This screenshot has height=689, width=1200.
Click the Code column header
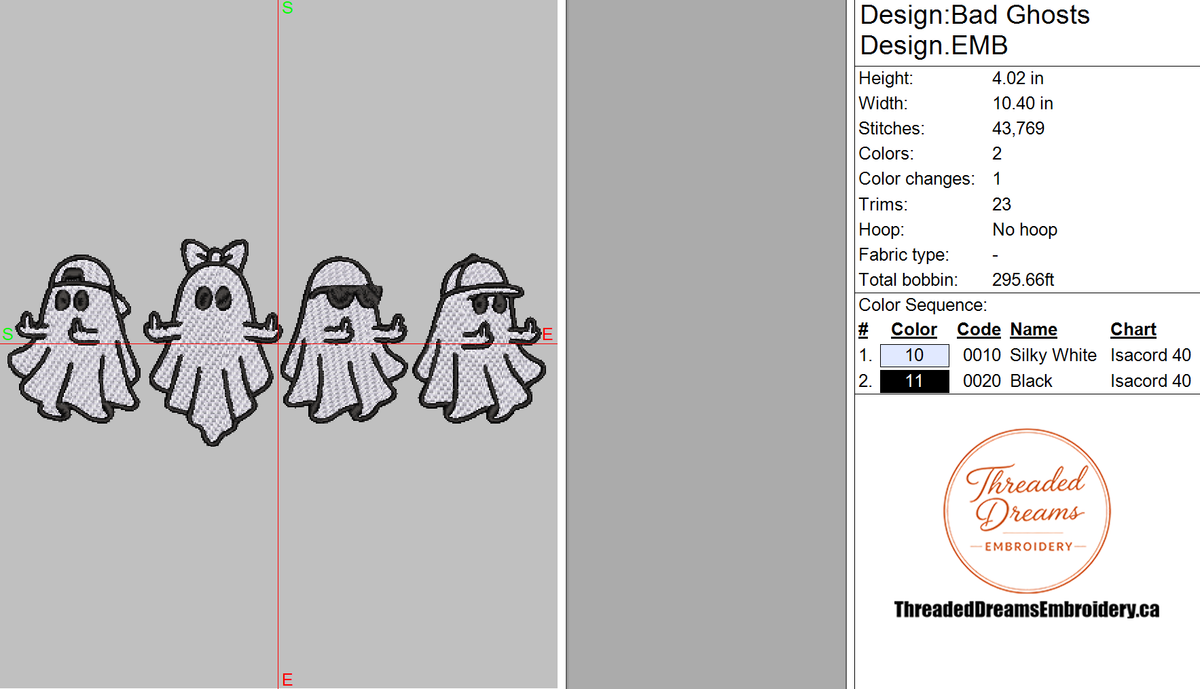click(978, 330)
